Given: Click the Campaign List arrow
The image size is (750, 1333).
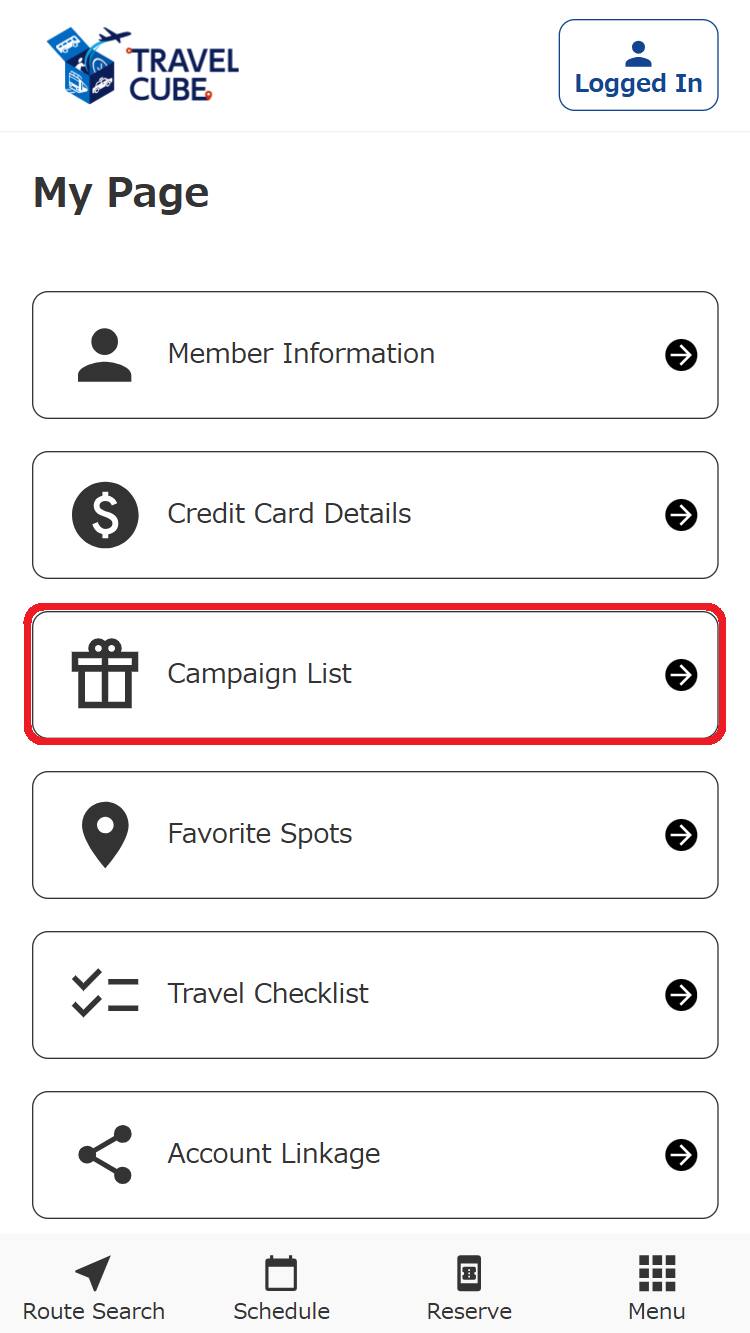Looking at the screenshot, I should coord(681,675).
